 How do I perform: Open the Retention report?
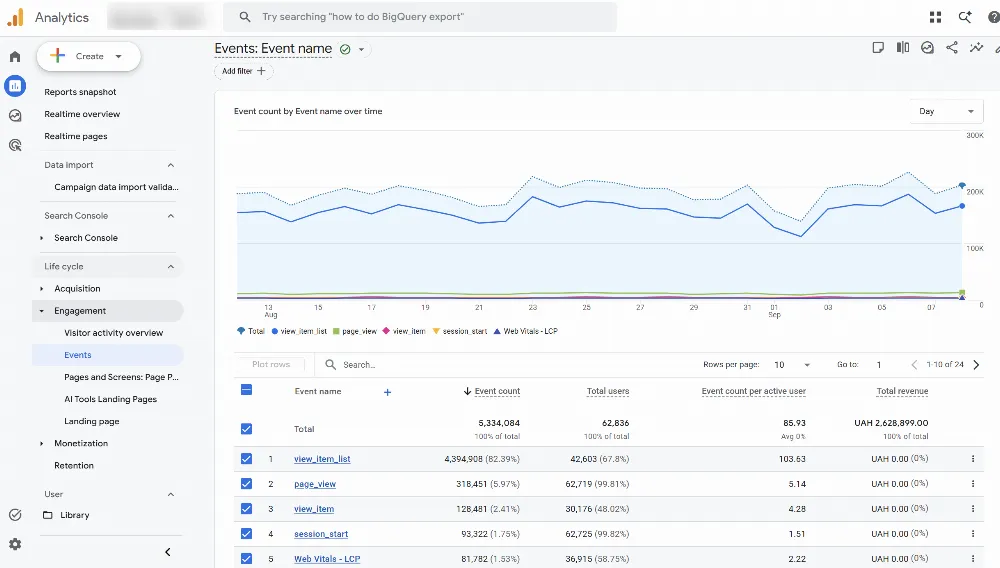point(74,466)
